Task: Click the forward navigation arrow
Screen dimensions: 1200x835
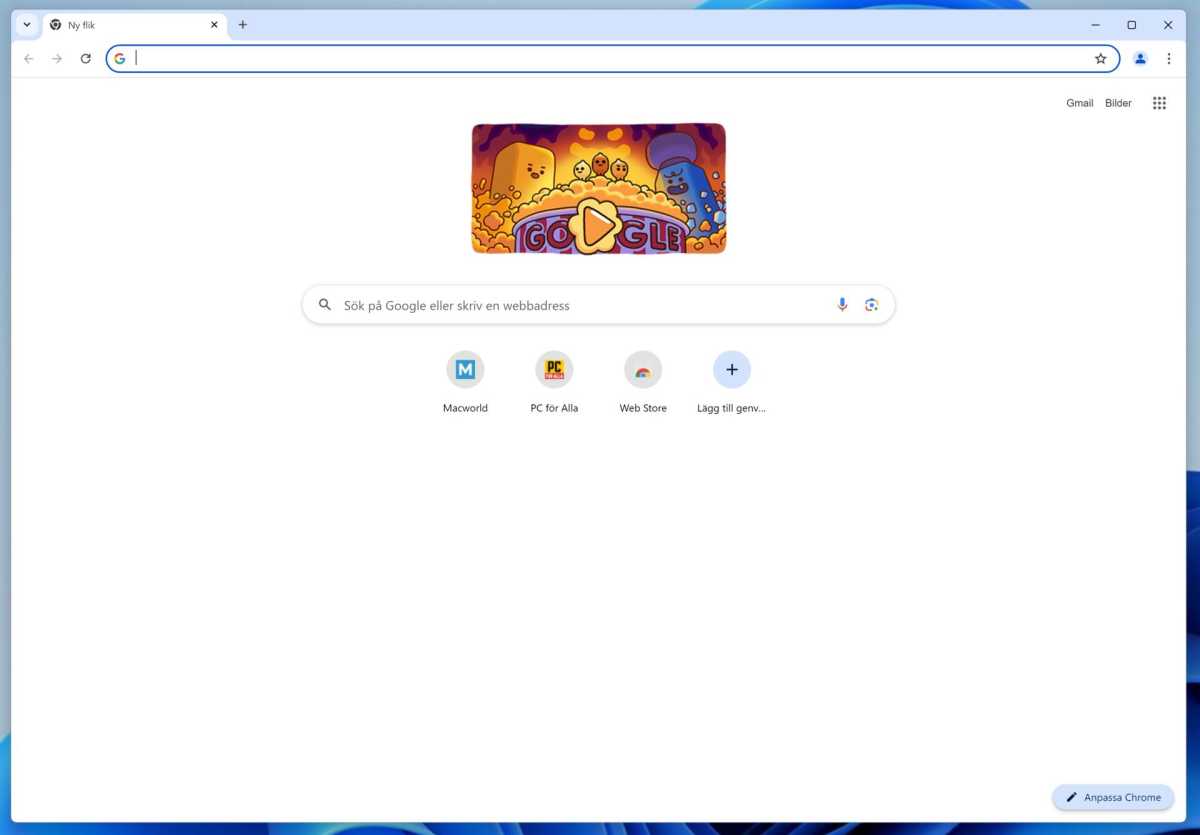Action: (x=57, y=59)
